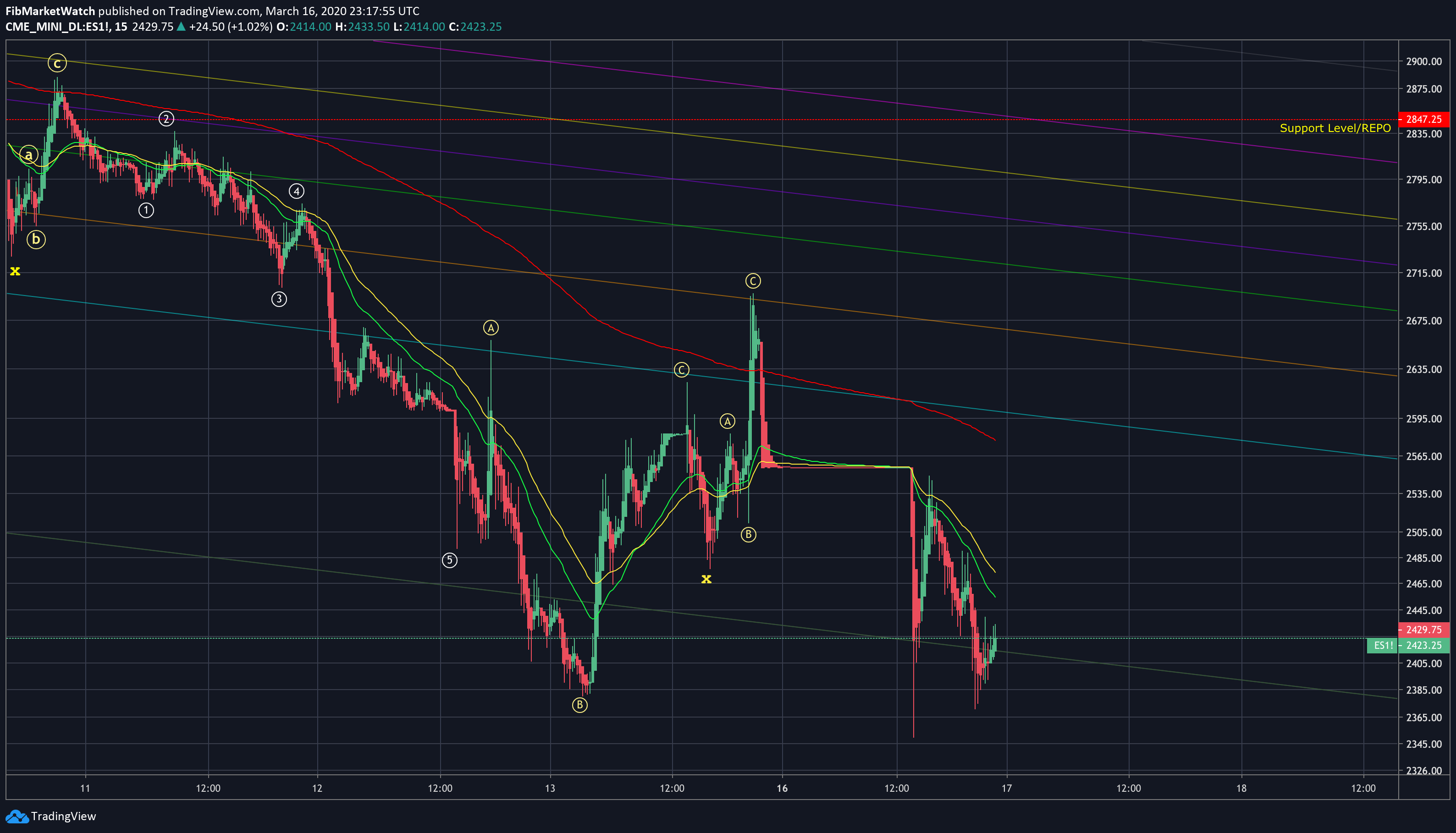Click the 2326.00 price axis label
This screenshot has height=833, width=1456.
(x=1424, y=771)
